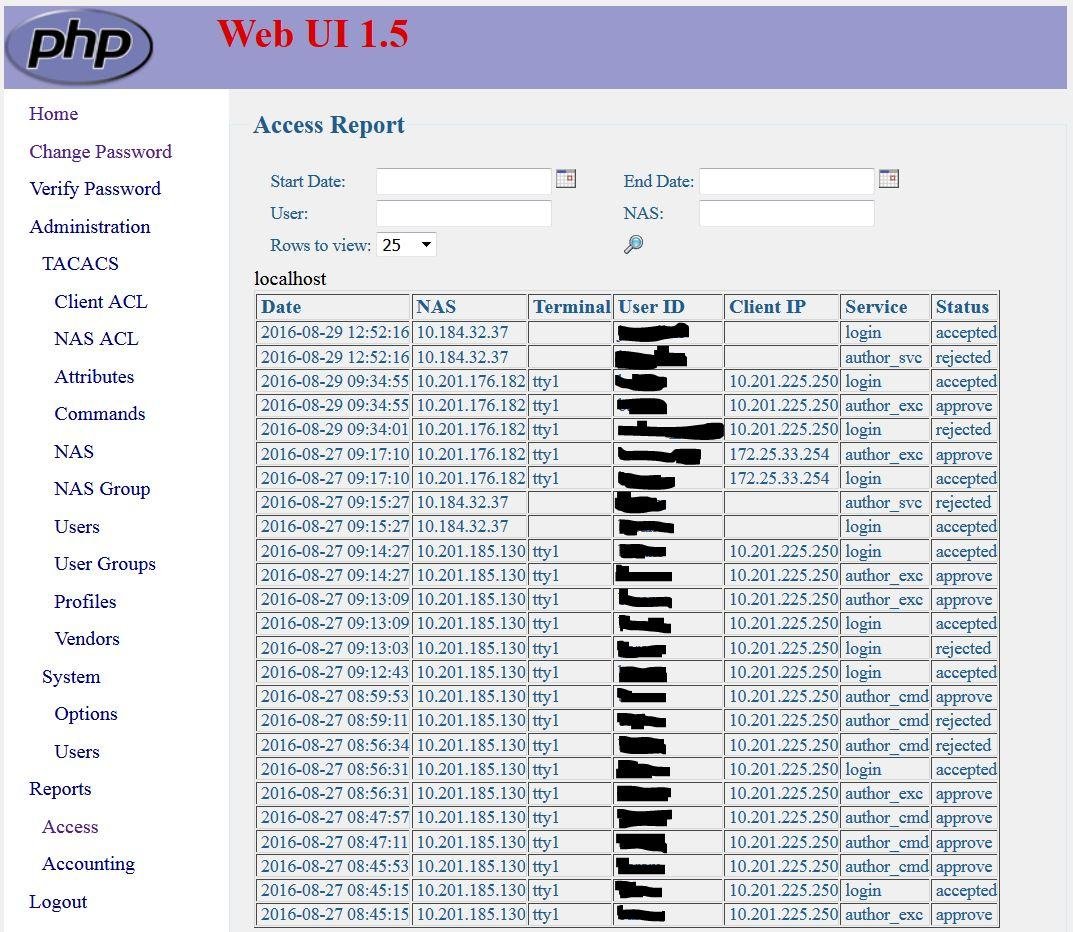This screenshot has width=1073, height=932.
Task: Log out of Web UI
Action: pos(58,901)
